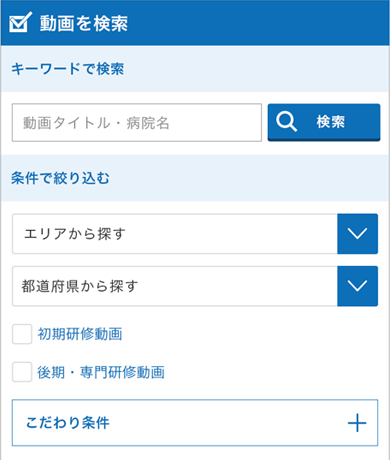This screenshot has height=460, width=390.
Task: Click the magnifying glass icon on search button
Action: point(287,122)
